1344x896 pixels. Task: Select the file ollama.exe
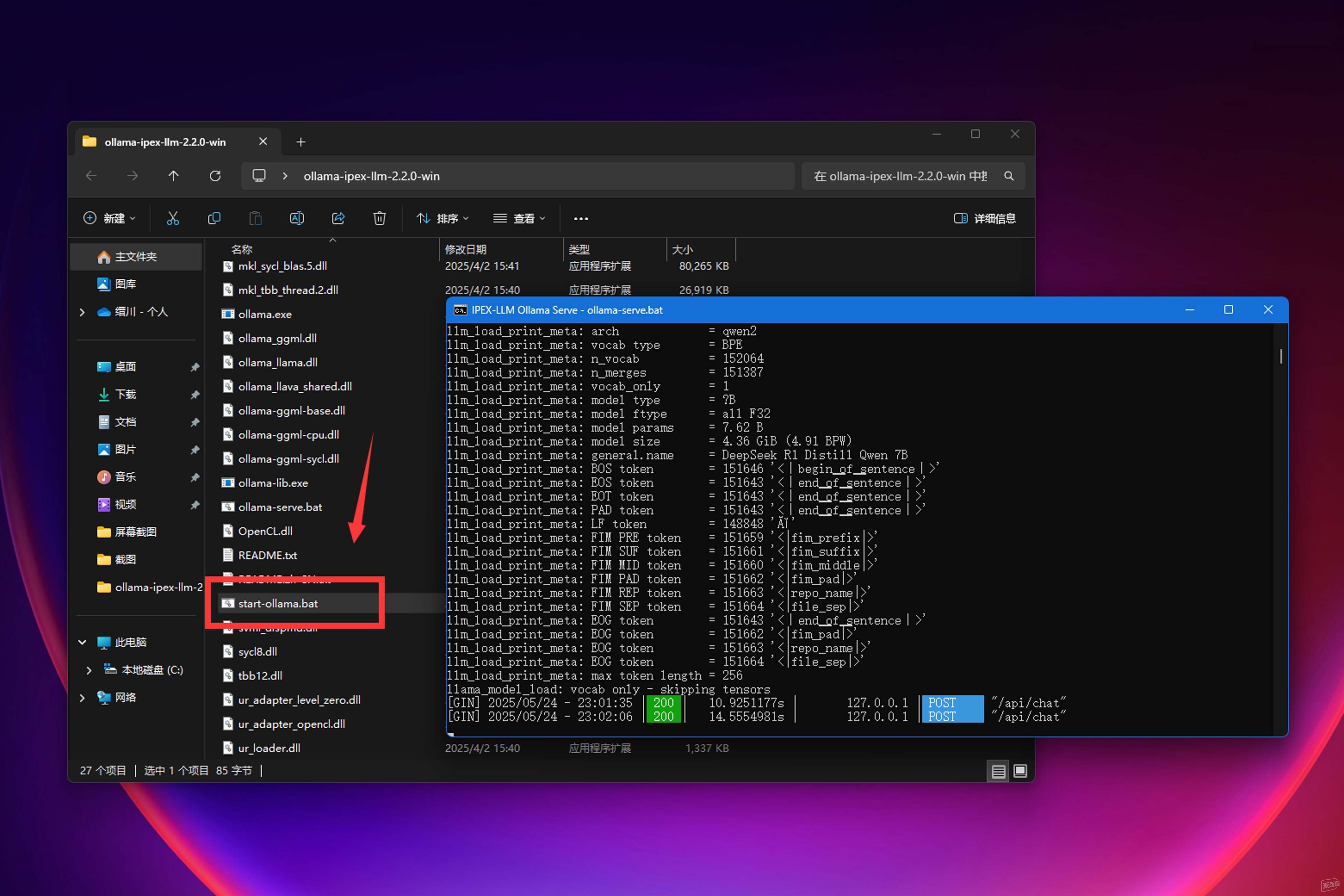[x=265, y=314]
